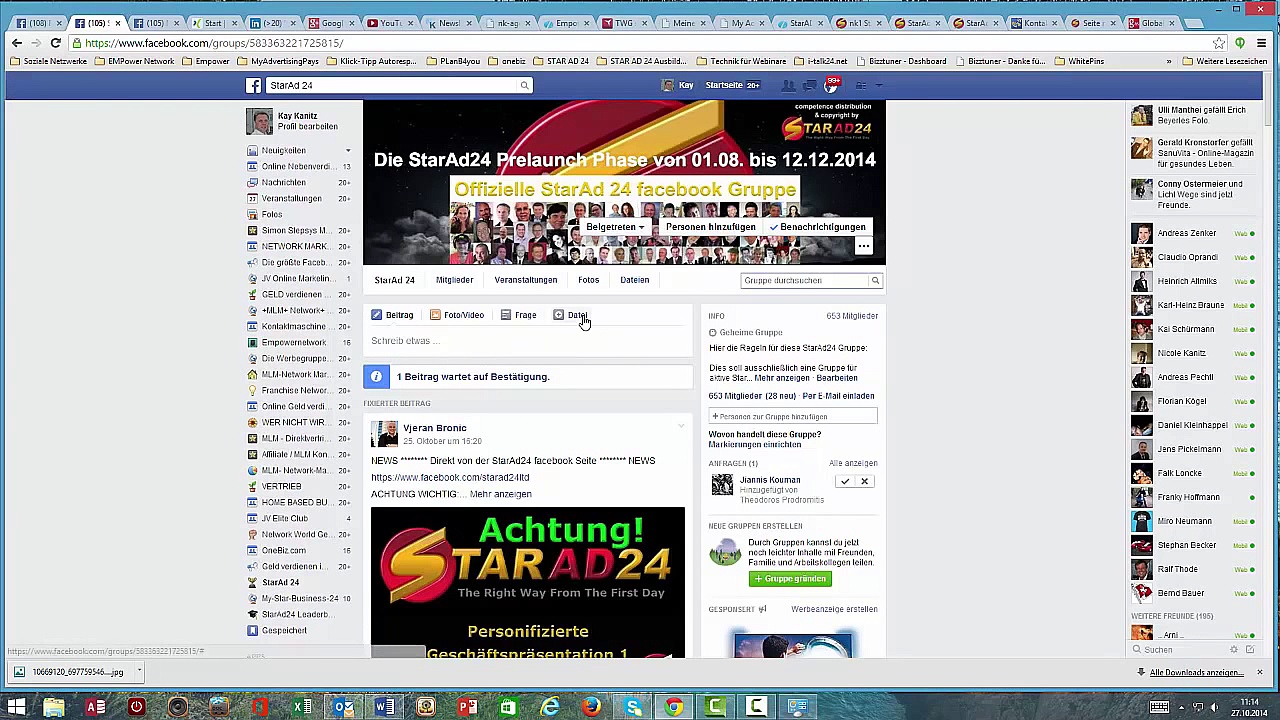Bookmark this page with the star icon
Image resolution: width=1280 pixels, height=720 pixels.
tap(1218, 43)
